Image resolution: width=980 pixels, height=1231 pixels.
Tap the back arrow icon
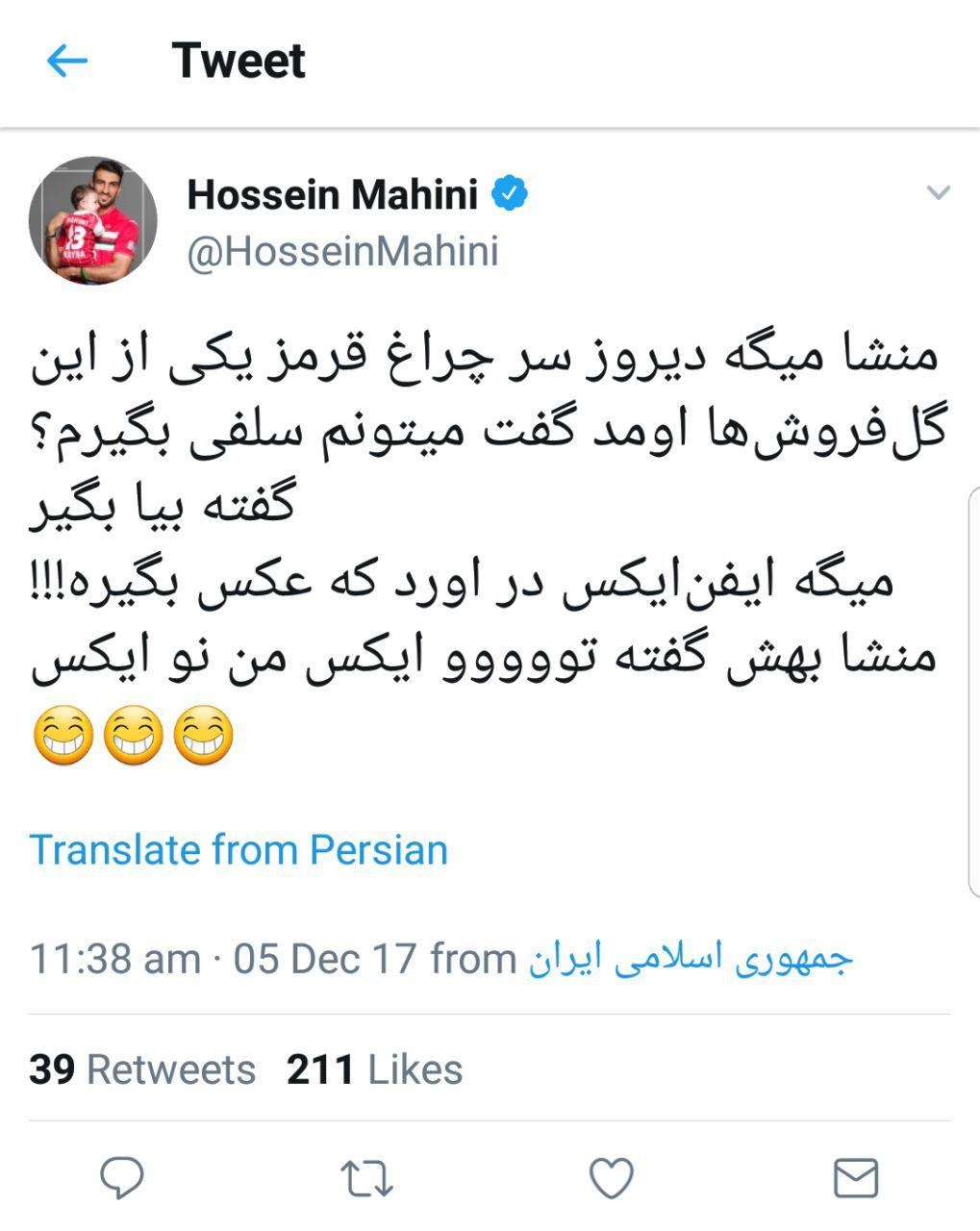(66, 62)
